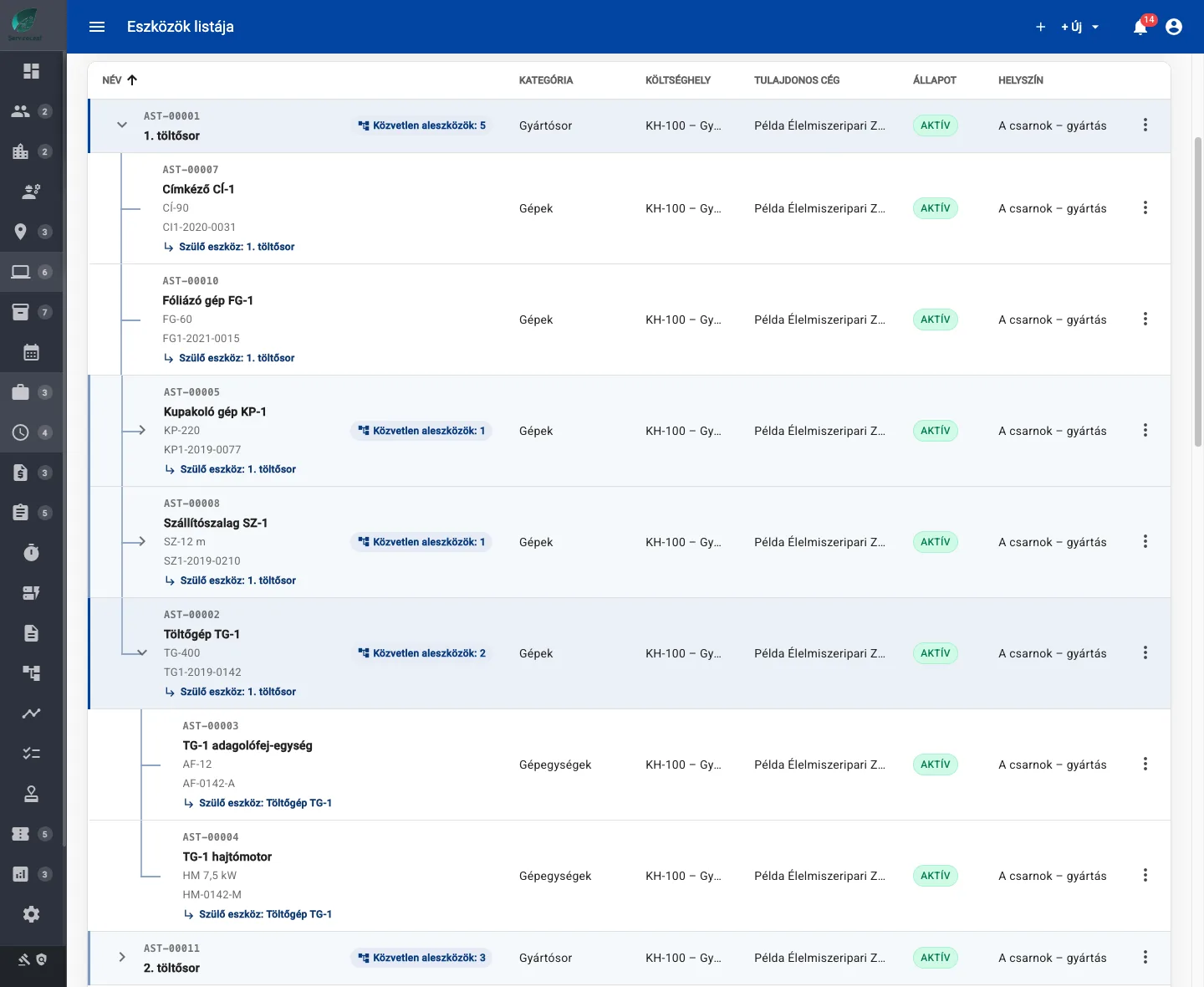Open notifications bell with 14 badge
The height and width of the screenshot is (987, 1204).
click(x=1140, y=27)
